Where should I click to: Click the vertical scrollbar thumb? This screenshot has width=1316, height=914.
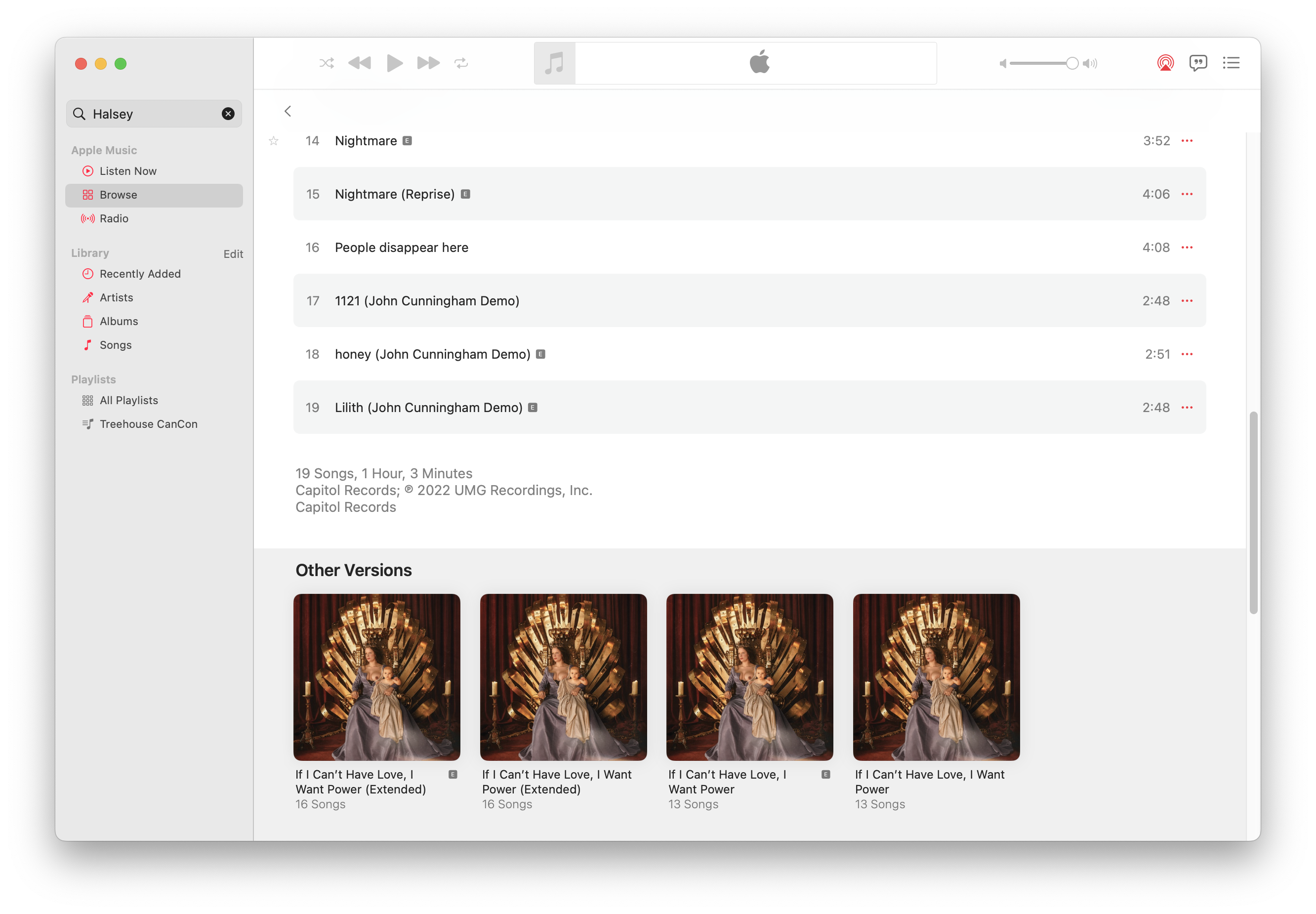[1253, 512]
